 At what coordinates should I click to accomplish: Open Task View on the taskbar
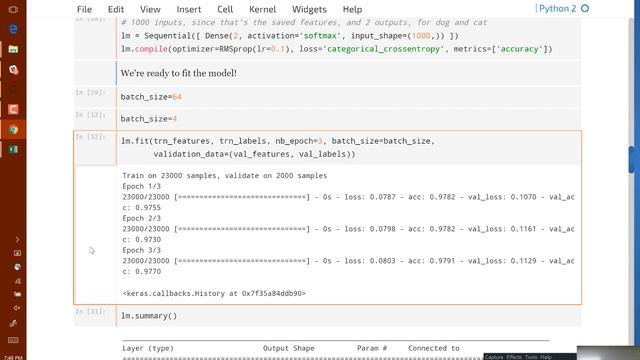click(x=13, y=9)
